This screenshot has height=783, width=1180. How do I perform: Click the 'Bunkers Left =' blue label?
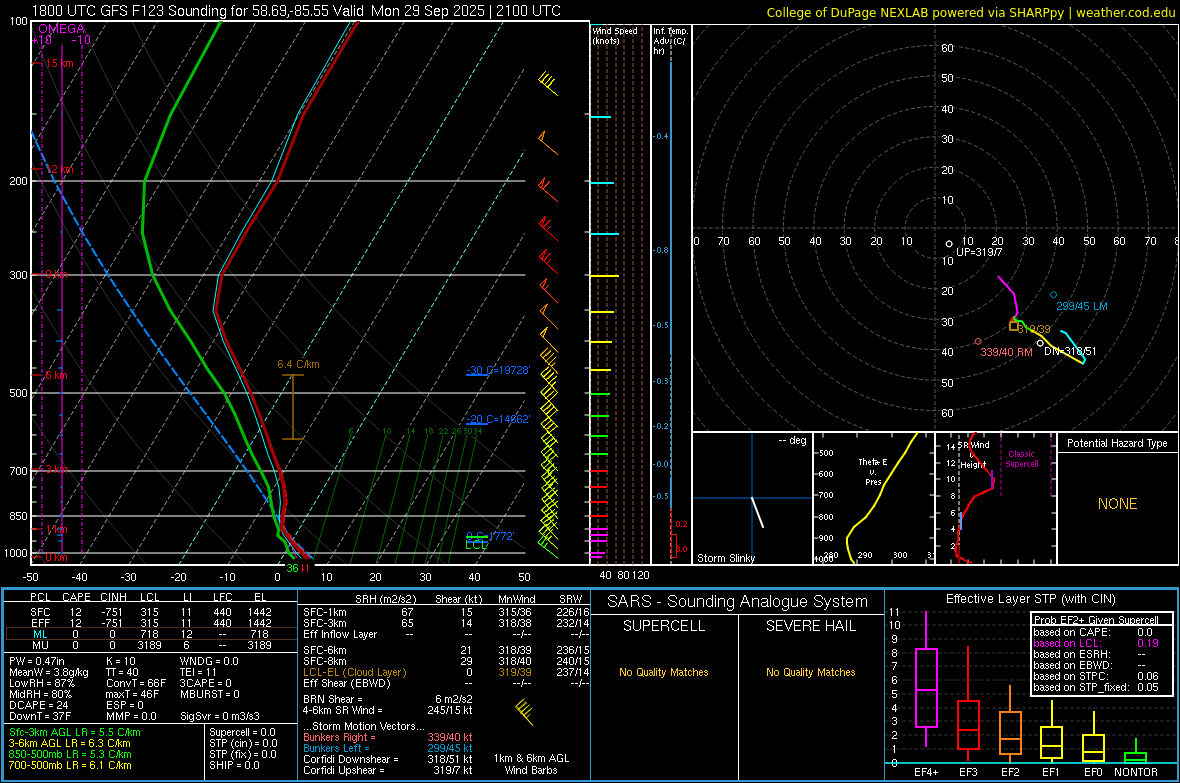coord(336,748)
